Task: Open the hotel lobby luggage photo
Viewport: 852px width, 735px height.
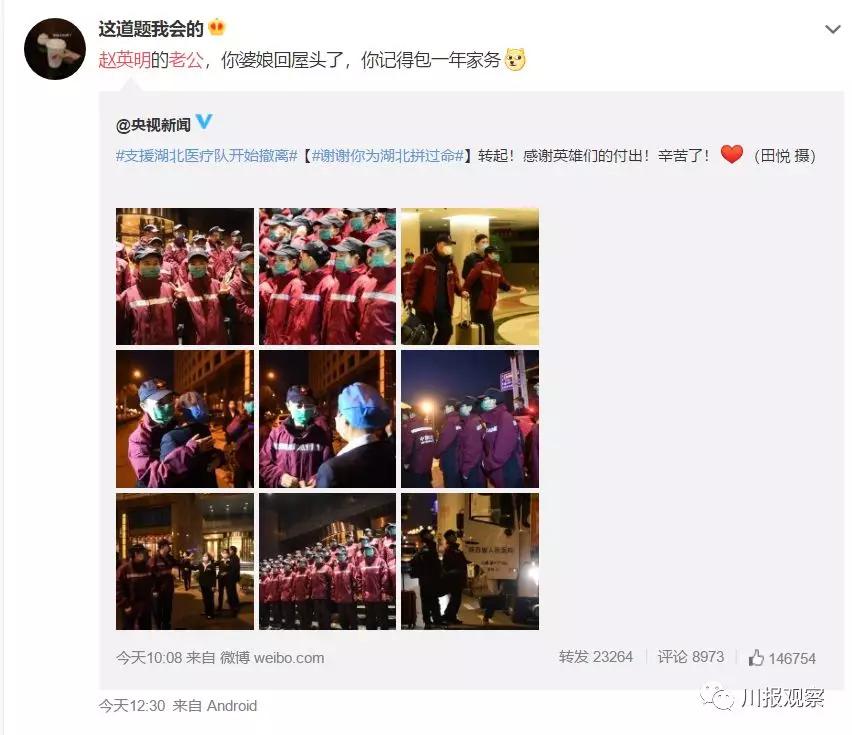Action: click(470, 276)
